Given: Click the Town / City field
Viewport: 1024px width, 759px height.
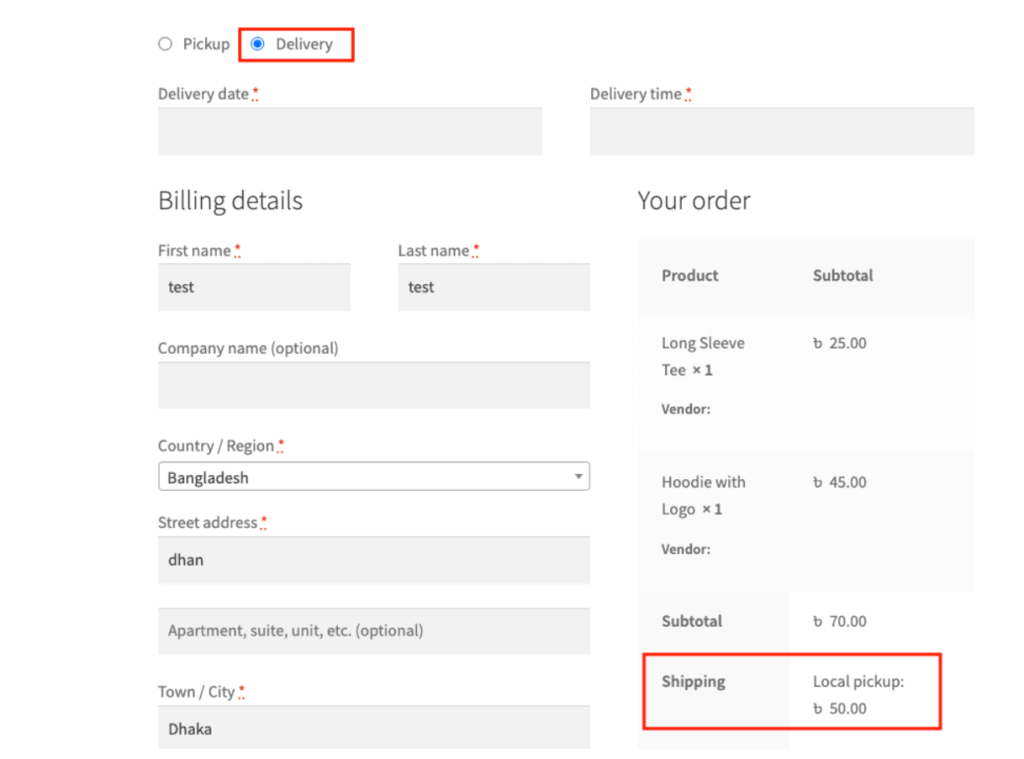Looking at the screenshot, I should tap(374, 728).
